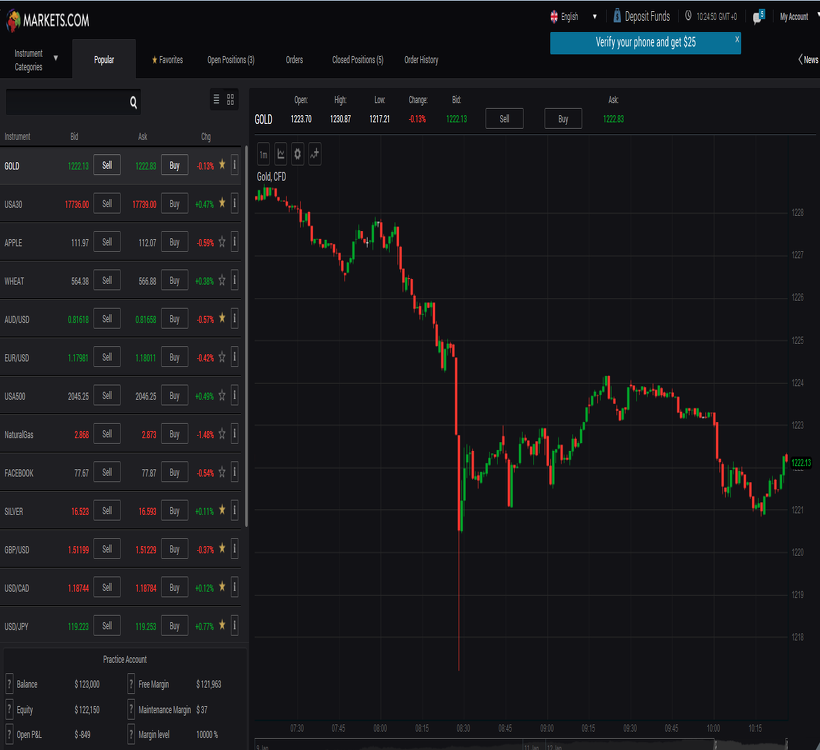The image size is (820, 750).
Task: Show help for Free Margin field
Action: pos(131,684)
